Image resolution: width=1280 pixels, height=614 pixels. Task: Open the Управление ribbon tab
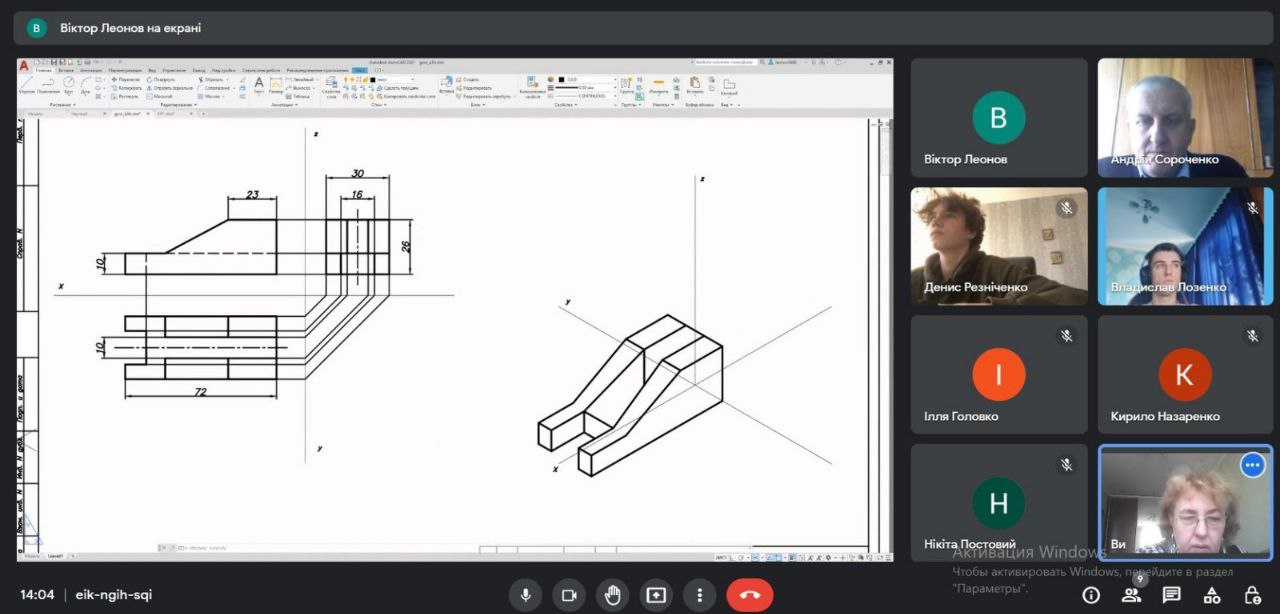[174, 70]
